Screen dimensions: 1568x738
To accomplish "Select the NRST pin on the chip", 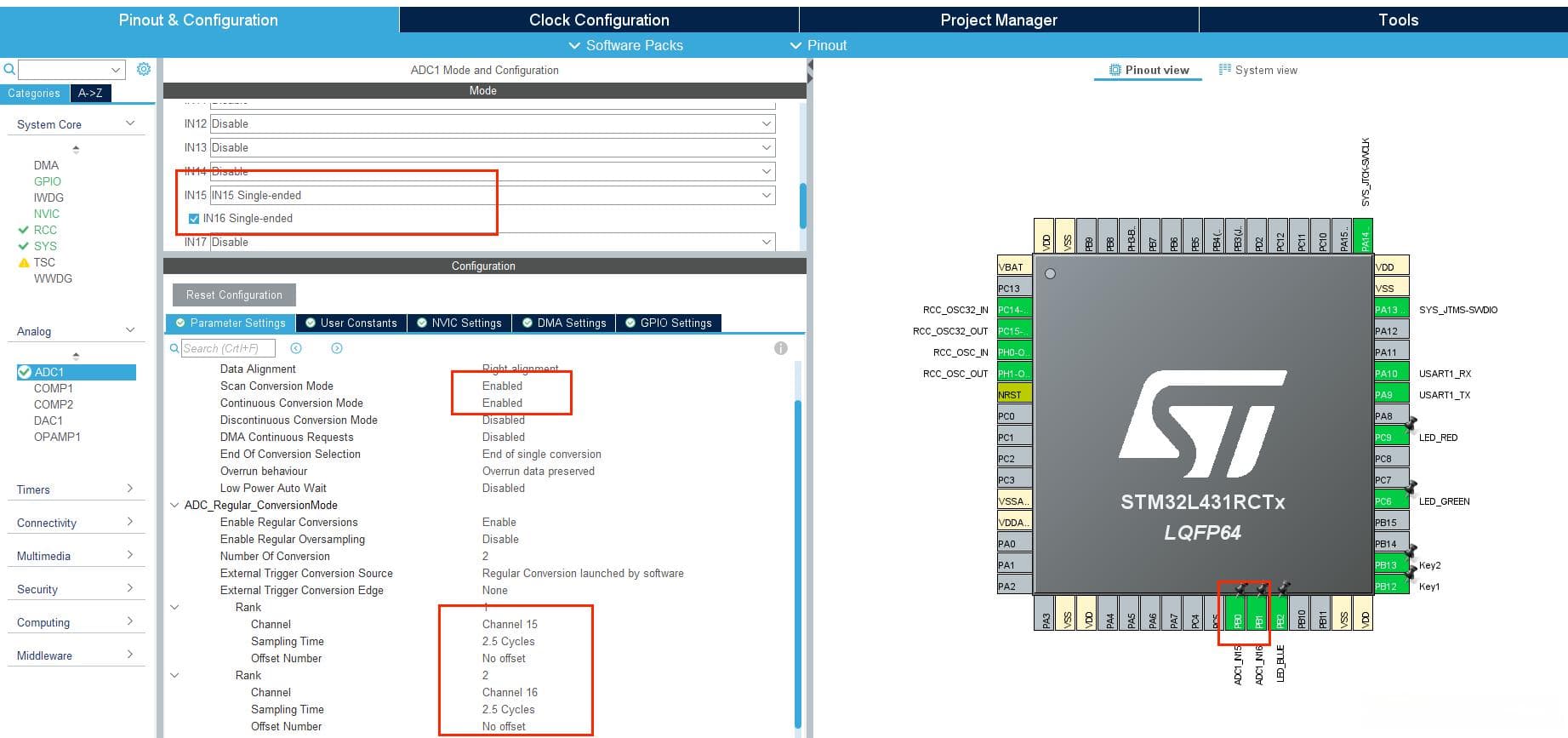I will pos(1014,394).
